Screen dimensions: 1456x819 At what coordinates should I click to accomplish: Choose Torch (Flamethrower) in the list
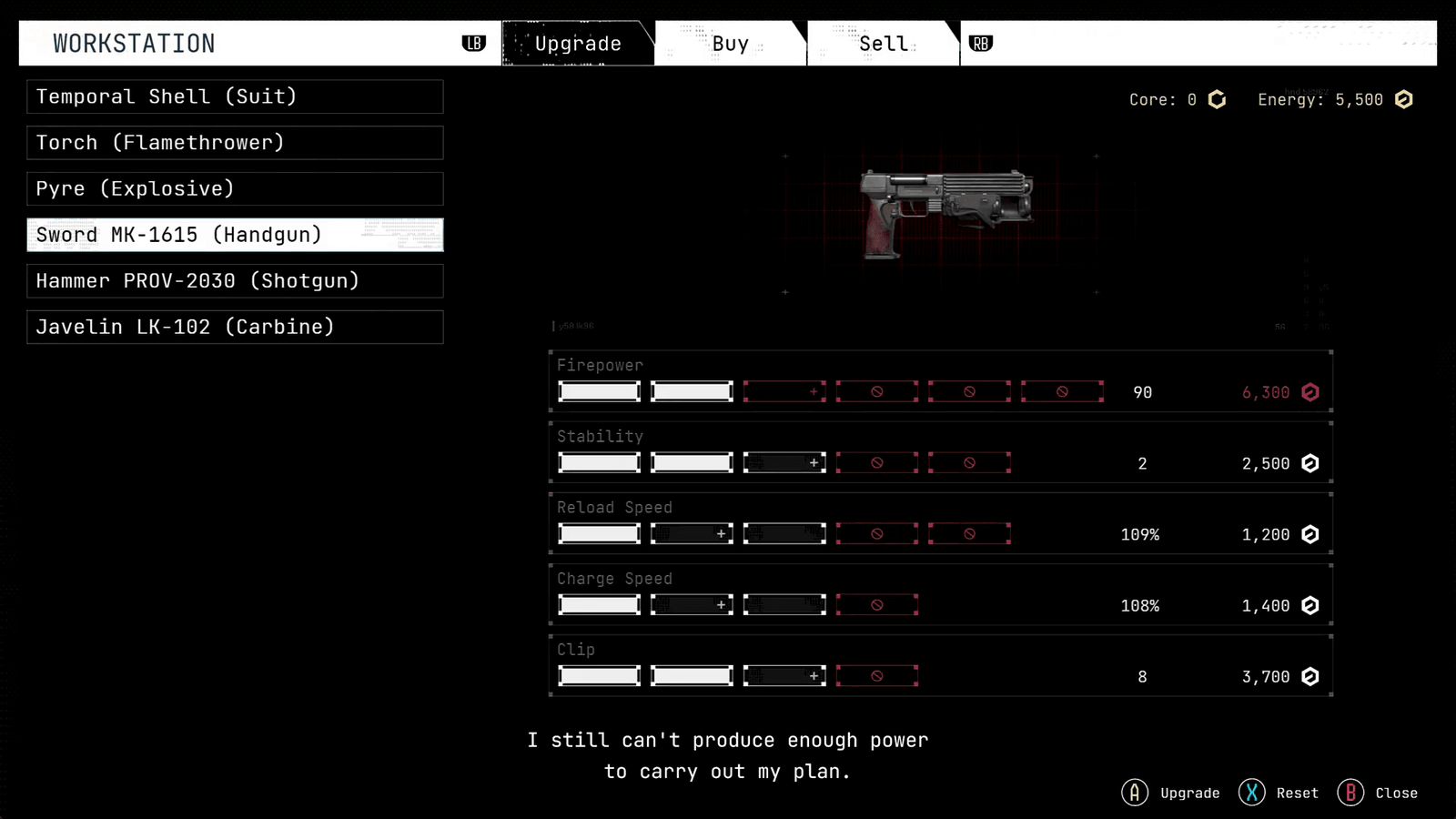[x=235, y=143]
